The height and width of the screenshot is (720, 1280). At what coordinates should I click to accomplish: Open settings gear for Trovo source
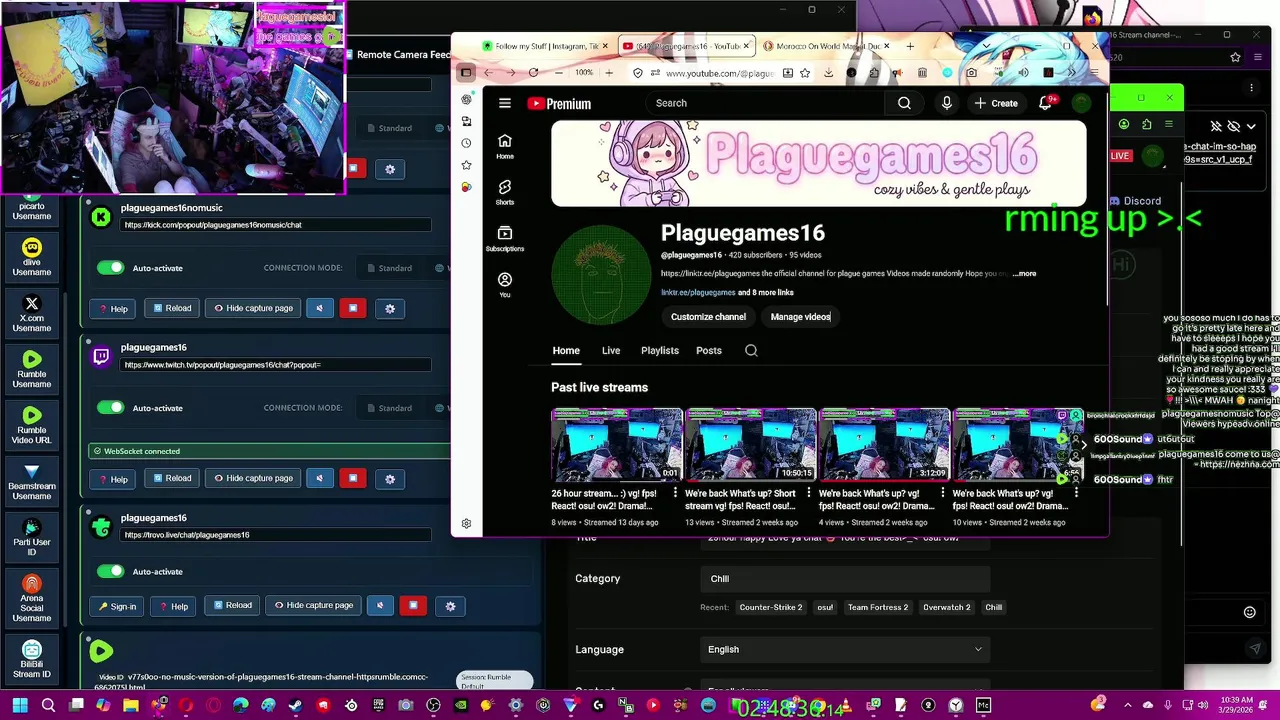coord(450,605)
